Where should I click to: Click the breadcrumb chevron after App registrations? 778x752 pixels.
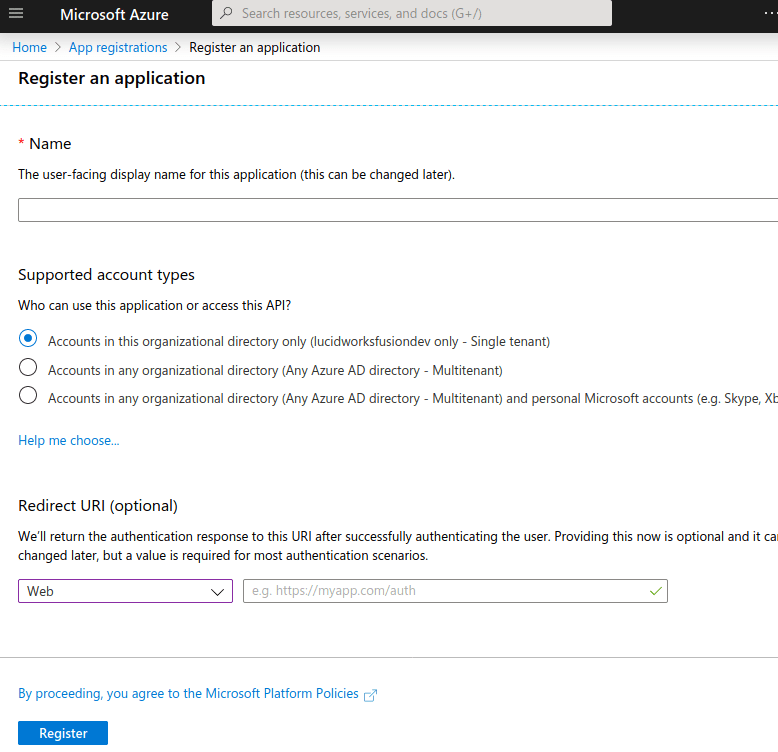(x=178, y=47)
